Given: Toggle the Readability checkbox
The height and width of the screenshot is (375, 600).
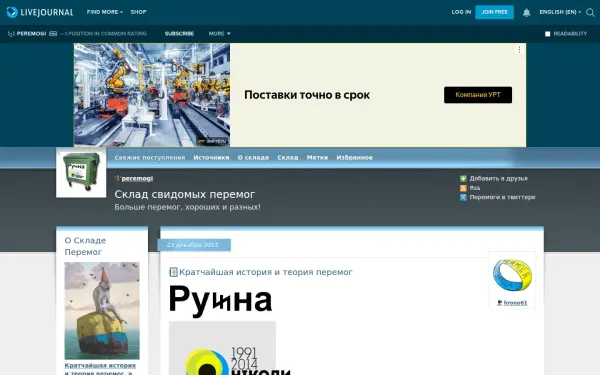Looking at the screenshot, I should (x=547, y=34).
